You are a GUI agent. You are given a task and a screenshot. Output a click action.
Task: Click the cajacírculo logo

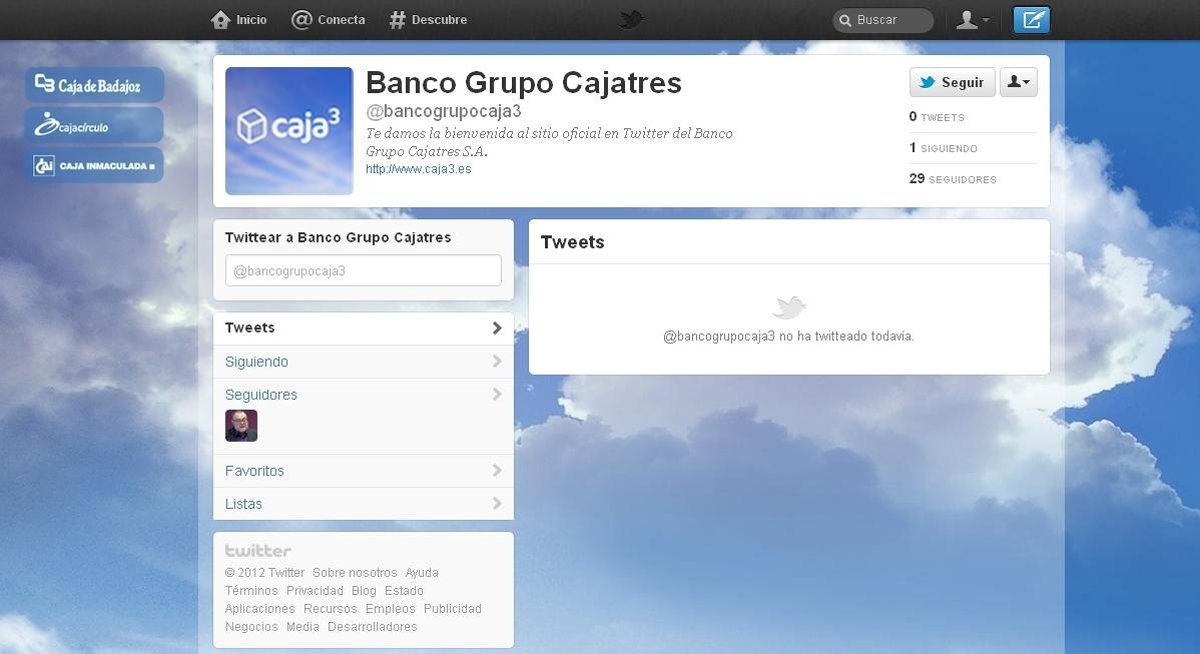pos(94,125)
